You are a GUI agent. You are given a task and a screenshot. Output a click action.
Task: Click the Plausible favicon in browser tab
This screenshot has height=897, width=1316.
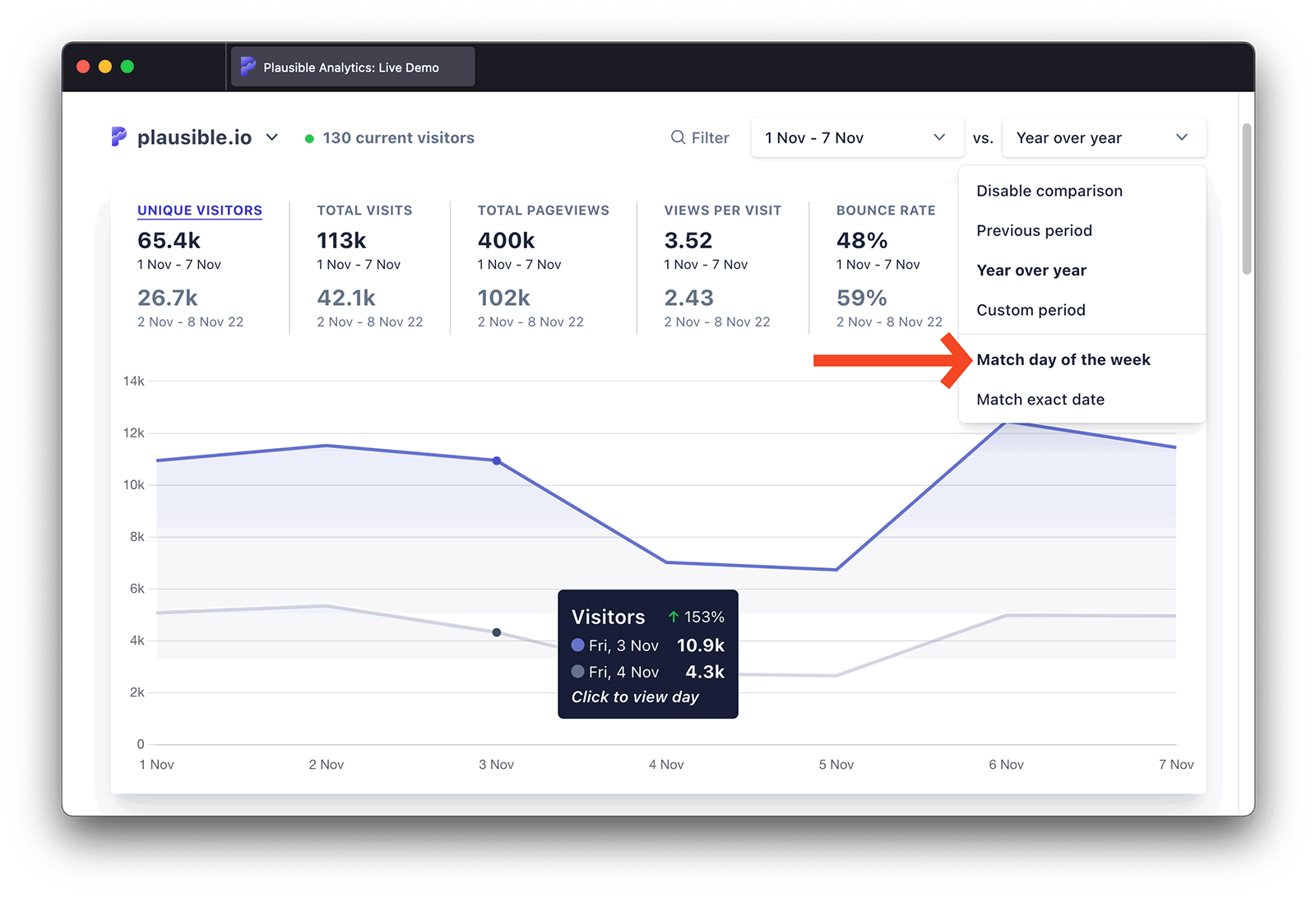pos(248,67)
